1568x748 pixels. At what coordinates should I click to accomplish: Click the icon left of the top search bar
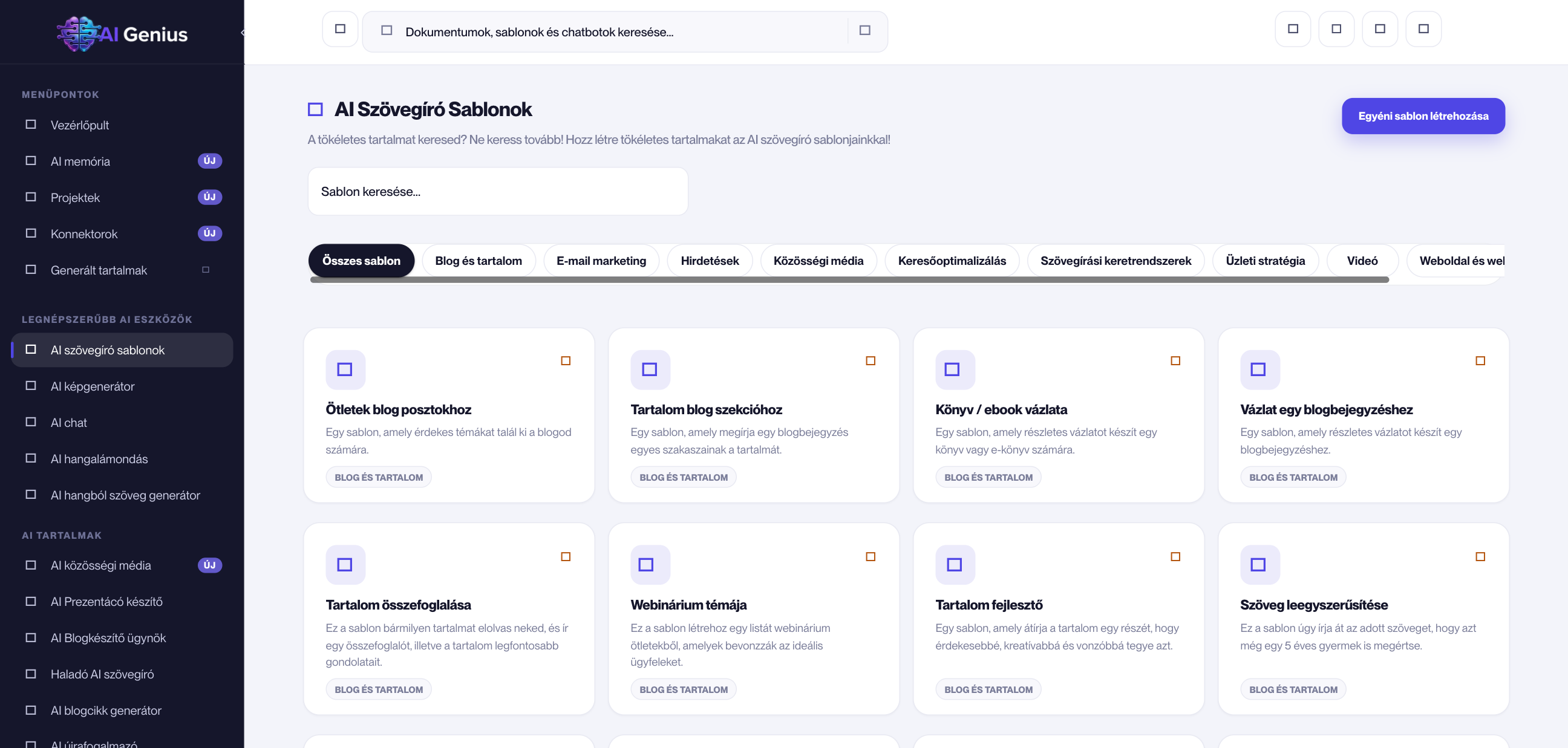(340, 28)
